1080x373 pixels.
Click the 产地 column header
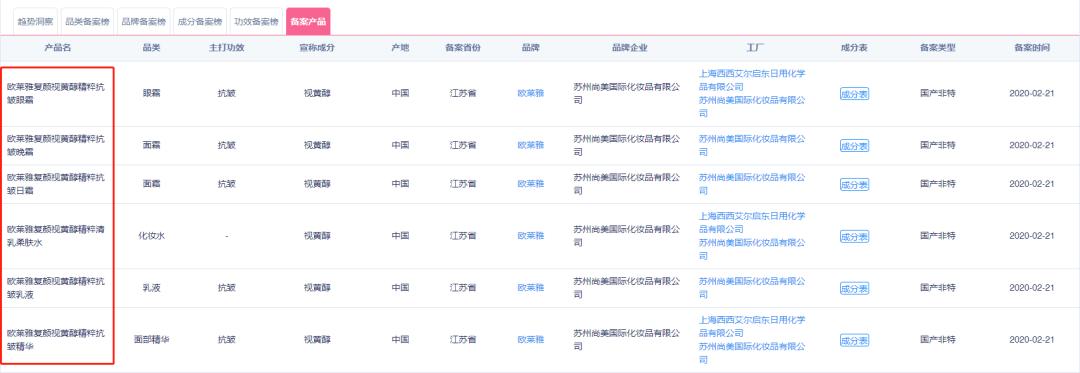(x=400, y=48)
